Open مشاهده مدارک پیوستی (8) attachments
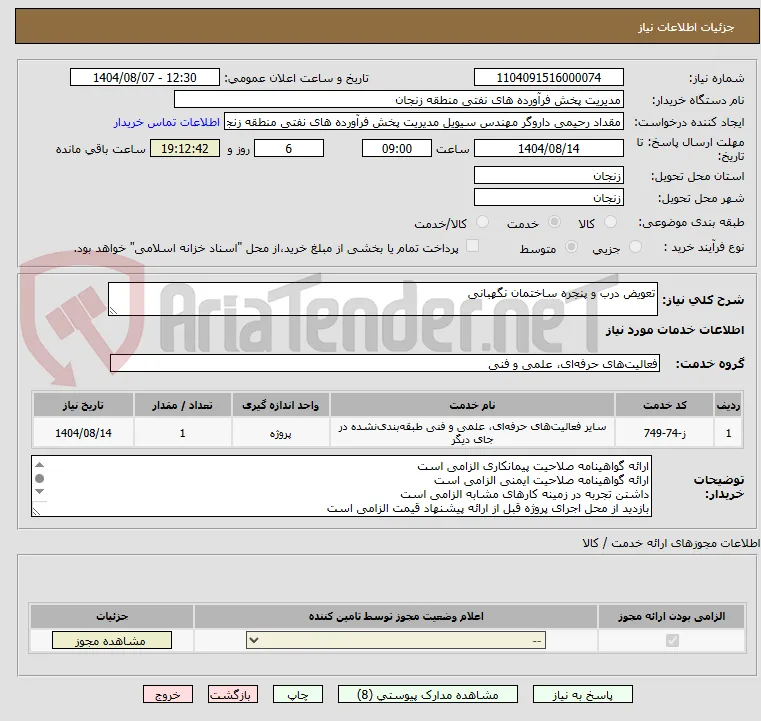This screenshot has height=721, width=761. click(x=428, y=694)
